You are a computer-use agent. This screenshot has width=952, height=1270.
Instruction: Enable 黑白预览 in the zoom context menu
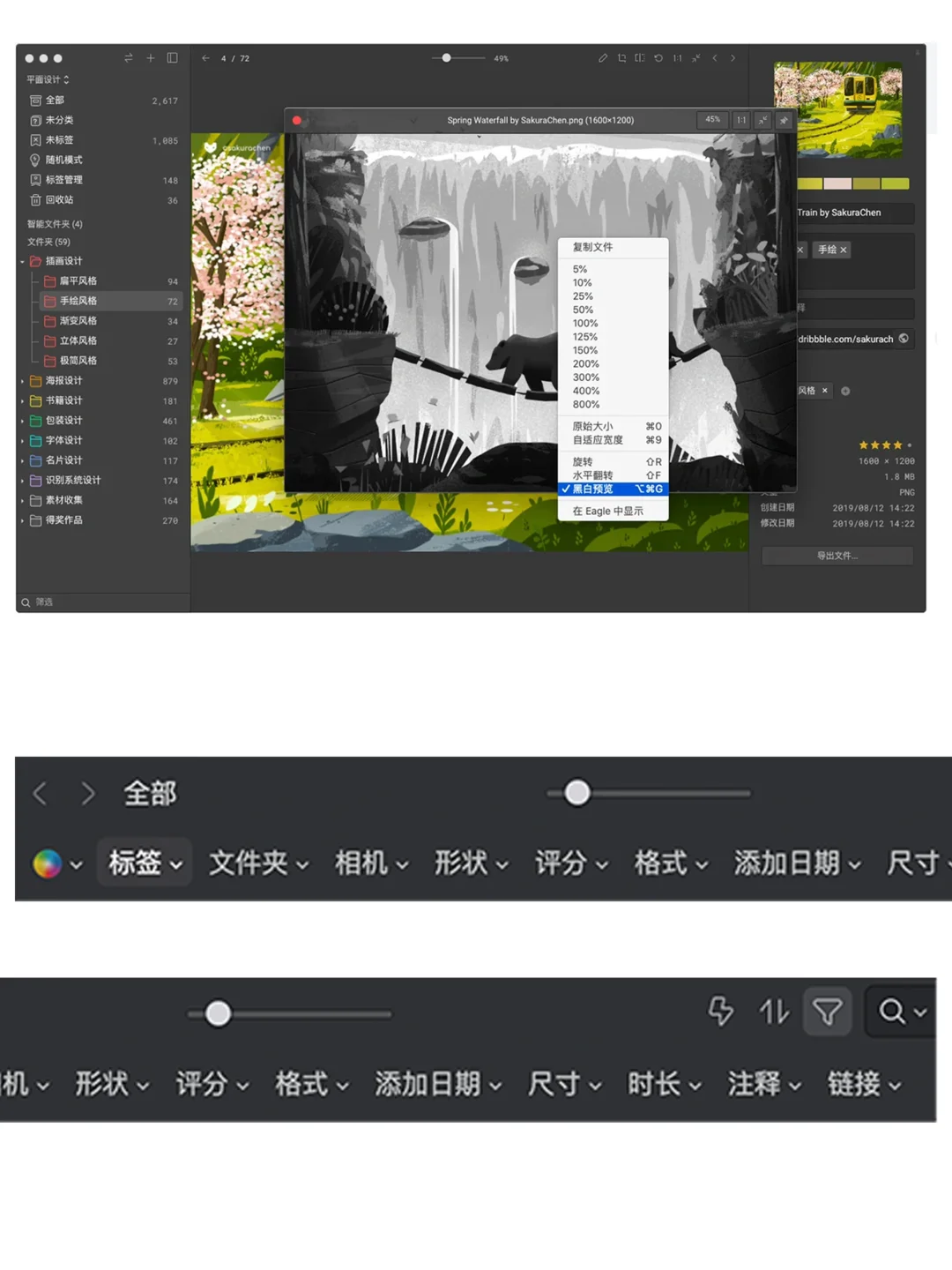pyautogui.click(x=594, y=489)
